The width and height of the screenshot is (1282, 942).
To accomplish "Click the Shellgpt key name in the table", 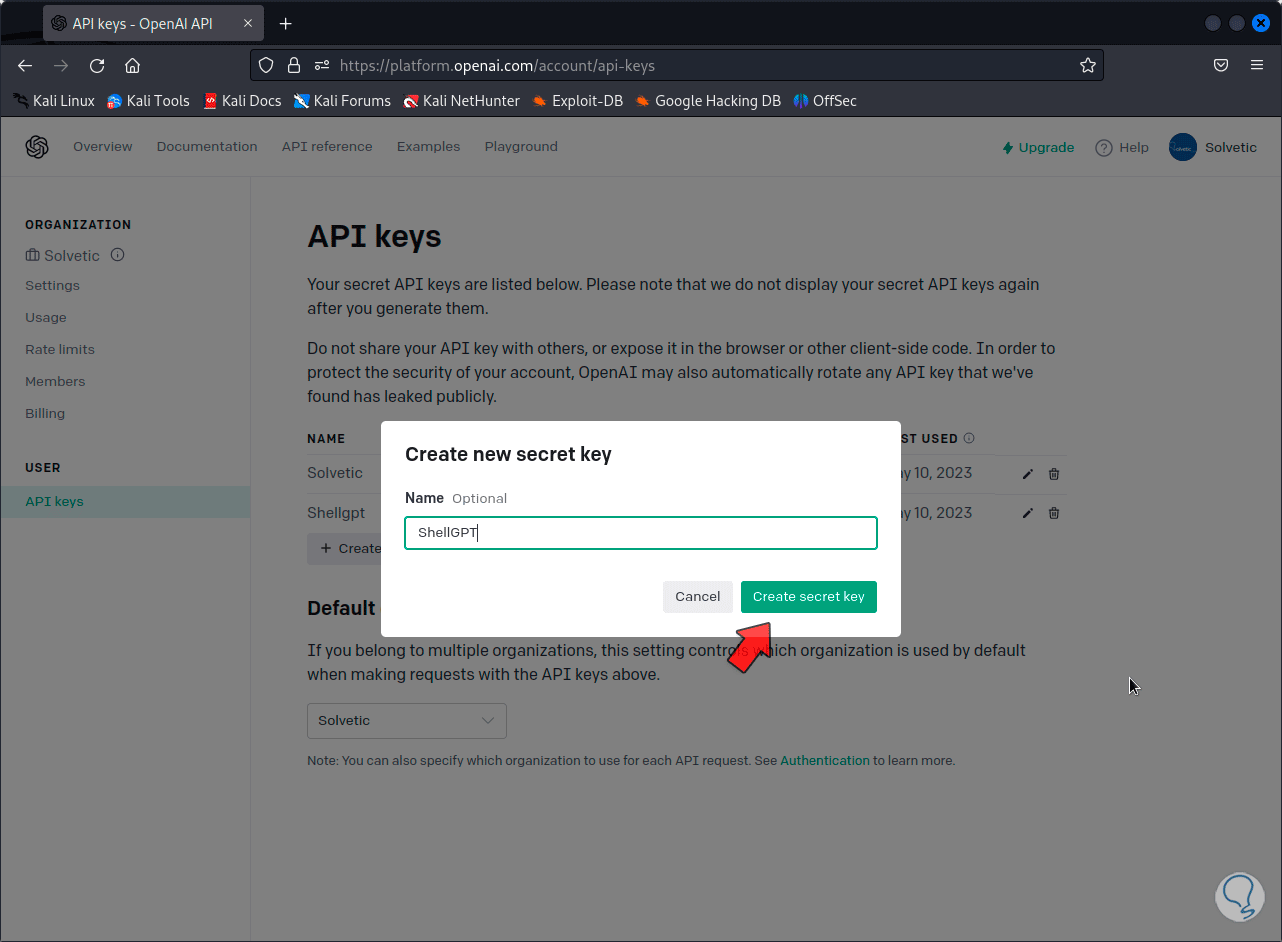I will tap(336, 513).
